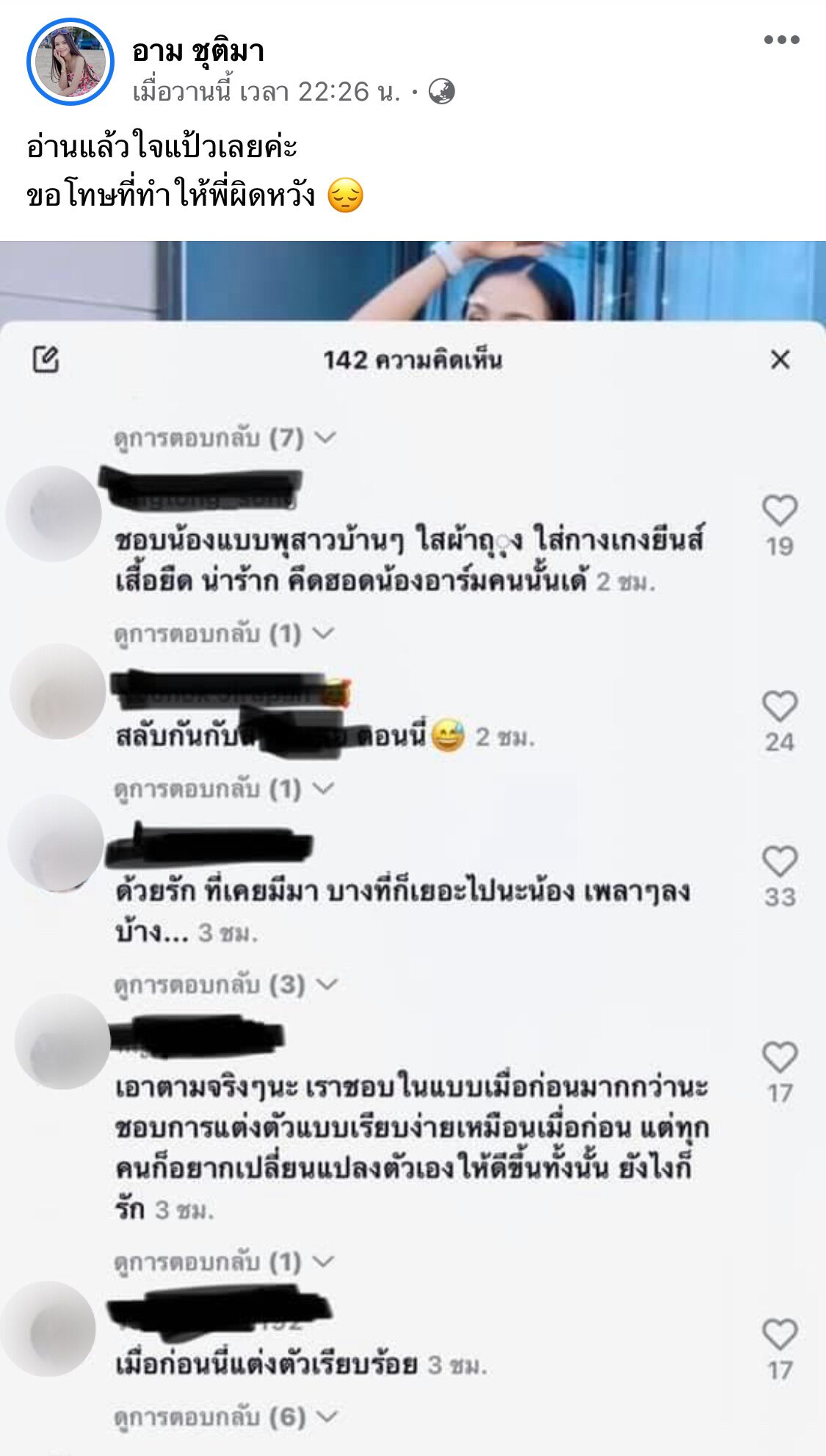Screen dimensions: 826x1456
Task: Open the three-dot post options menu
Action: point(781,40)
